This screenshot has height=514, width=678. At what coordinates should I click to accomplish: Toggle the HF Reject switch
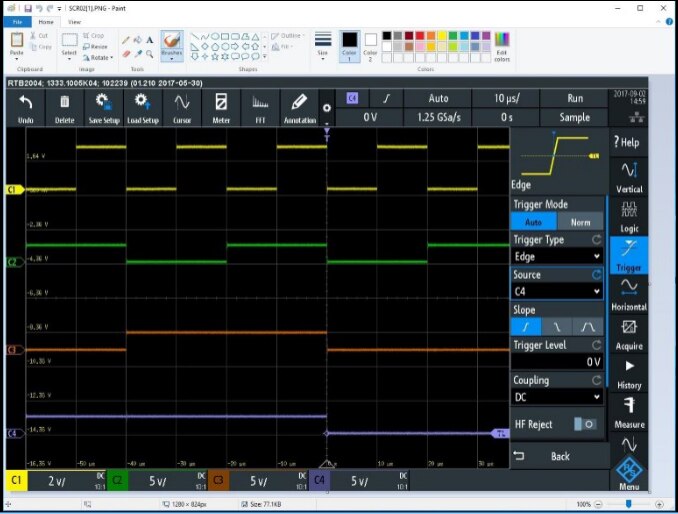(x=587, y=424)
